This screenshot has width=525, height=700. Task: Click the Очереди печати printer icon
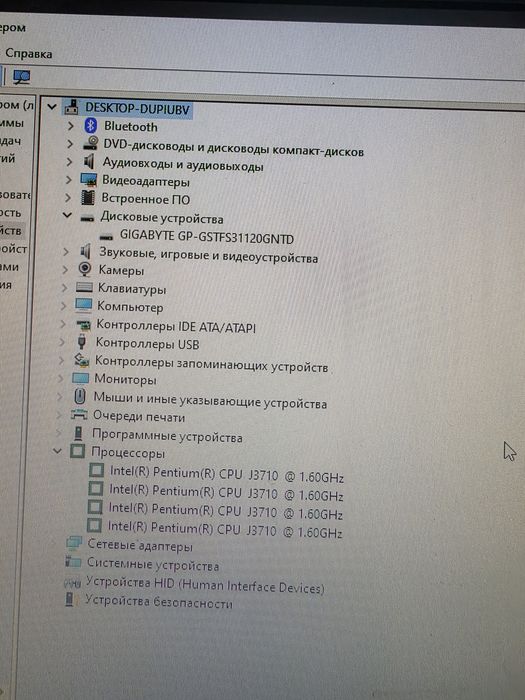pyautogui.click(x=79, y=415)
